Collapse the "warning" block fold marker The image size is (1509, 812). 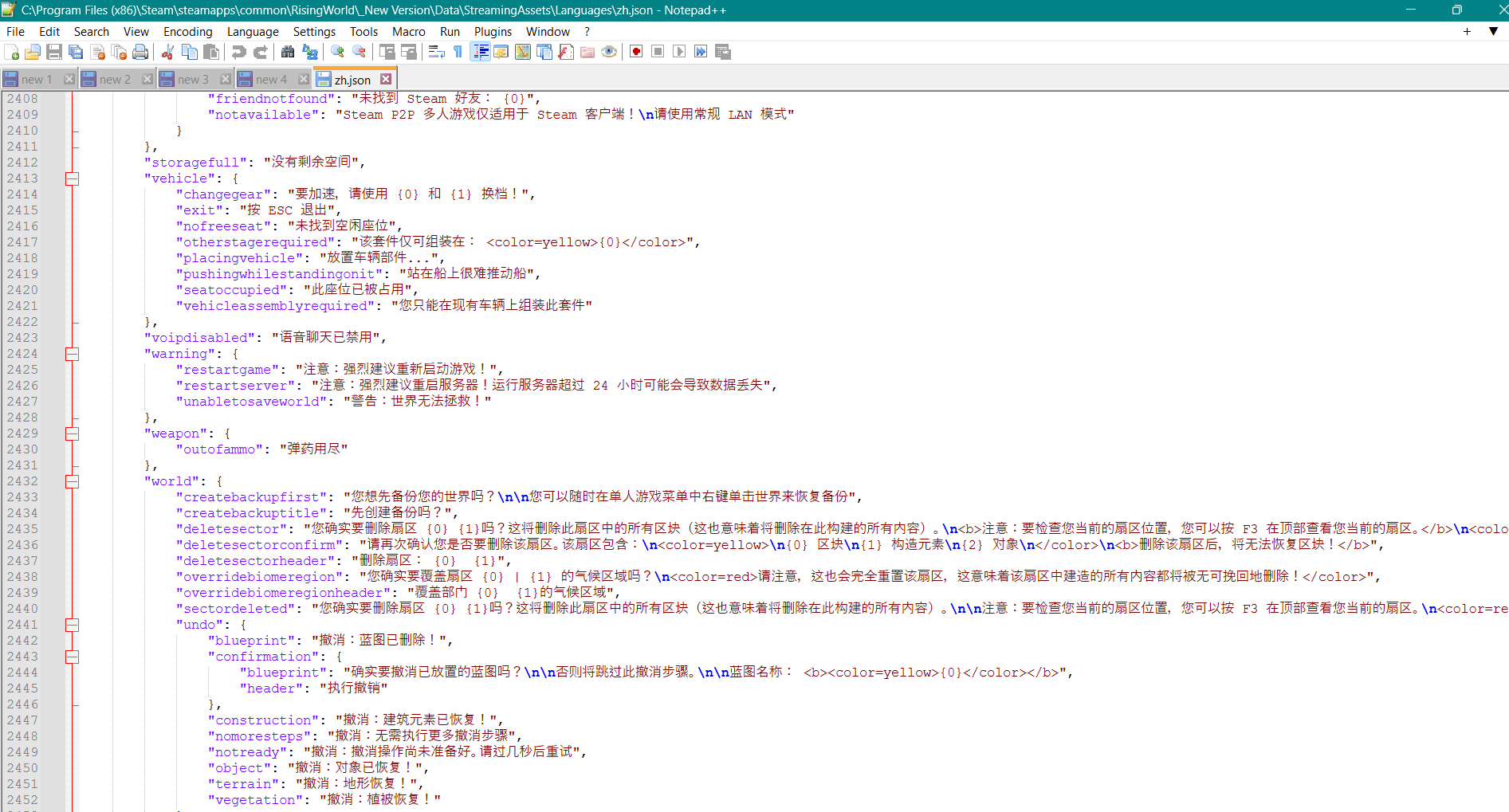point(73,354)
